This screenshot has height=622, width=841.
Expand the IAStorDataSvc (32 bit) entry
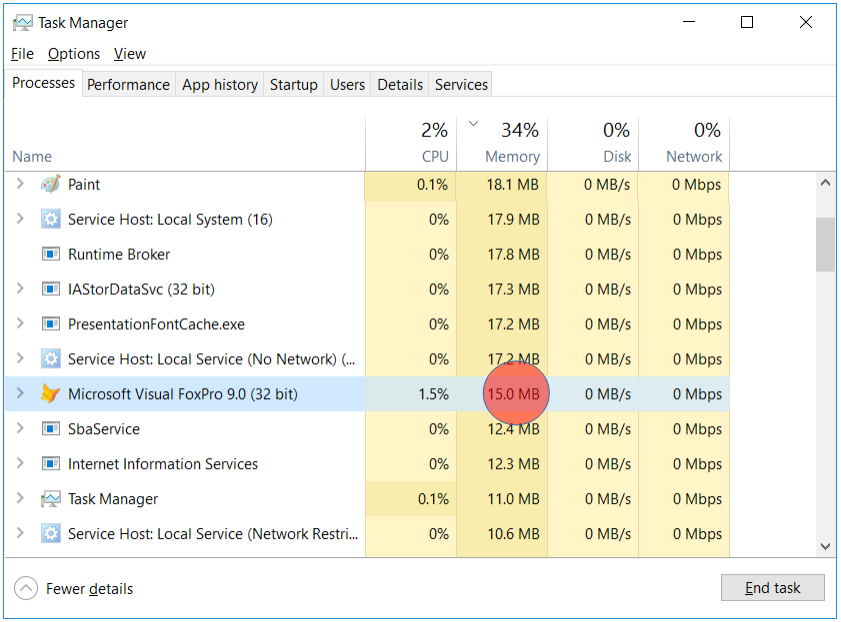[20, 290]
